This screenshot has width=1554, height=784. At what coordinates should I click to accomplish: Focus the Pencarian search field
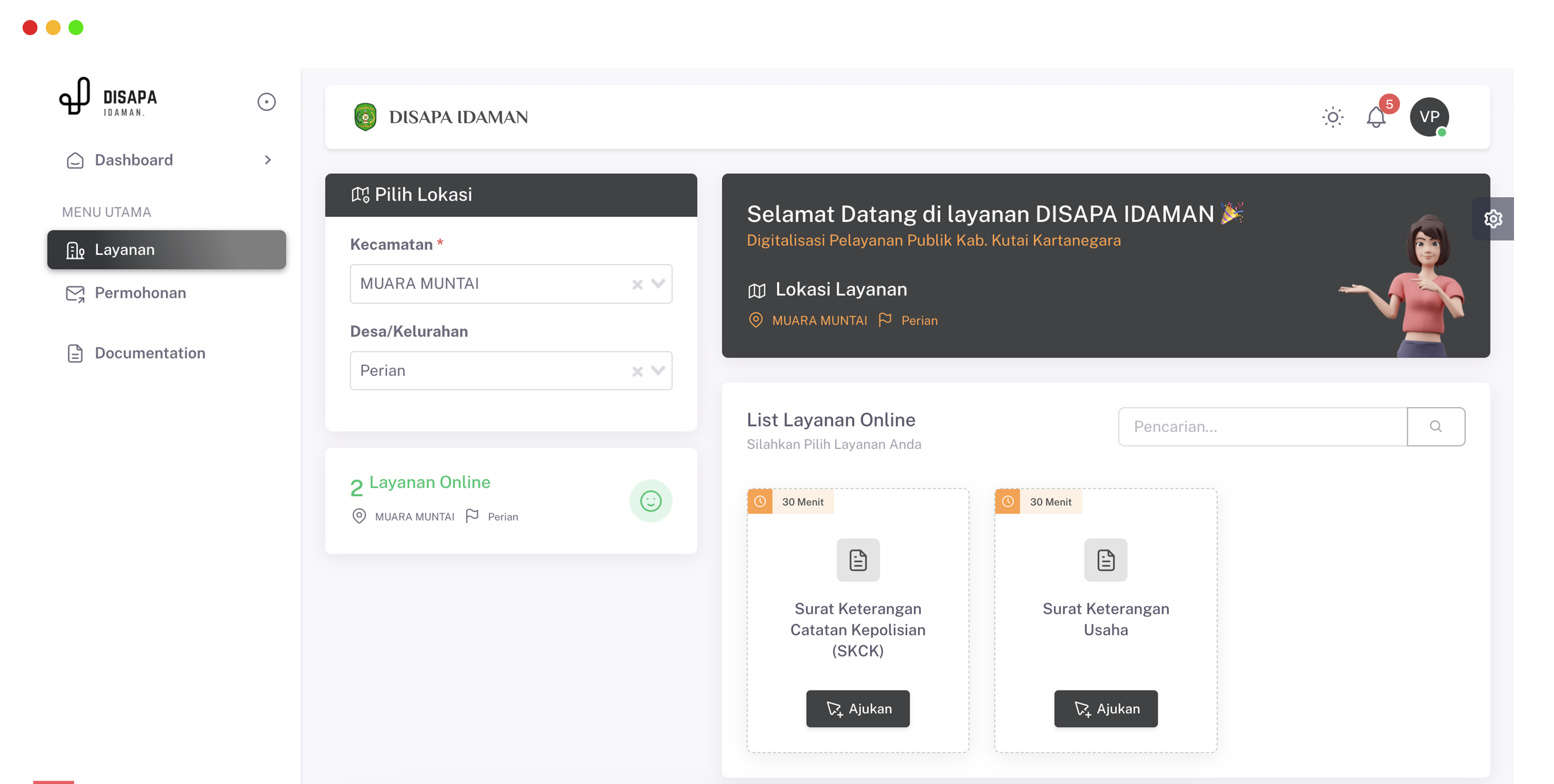1262,427
